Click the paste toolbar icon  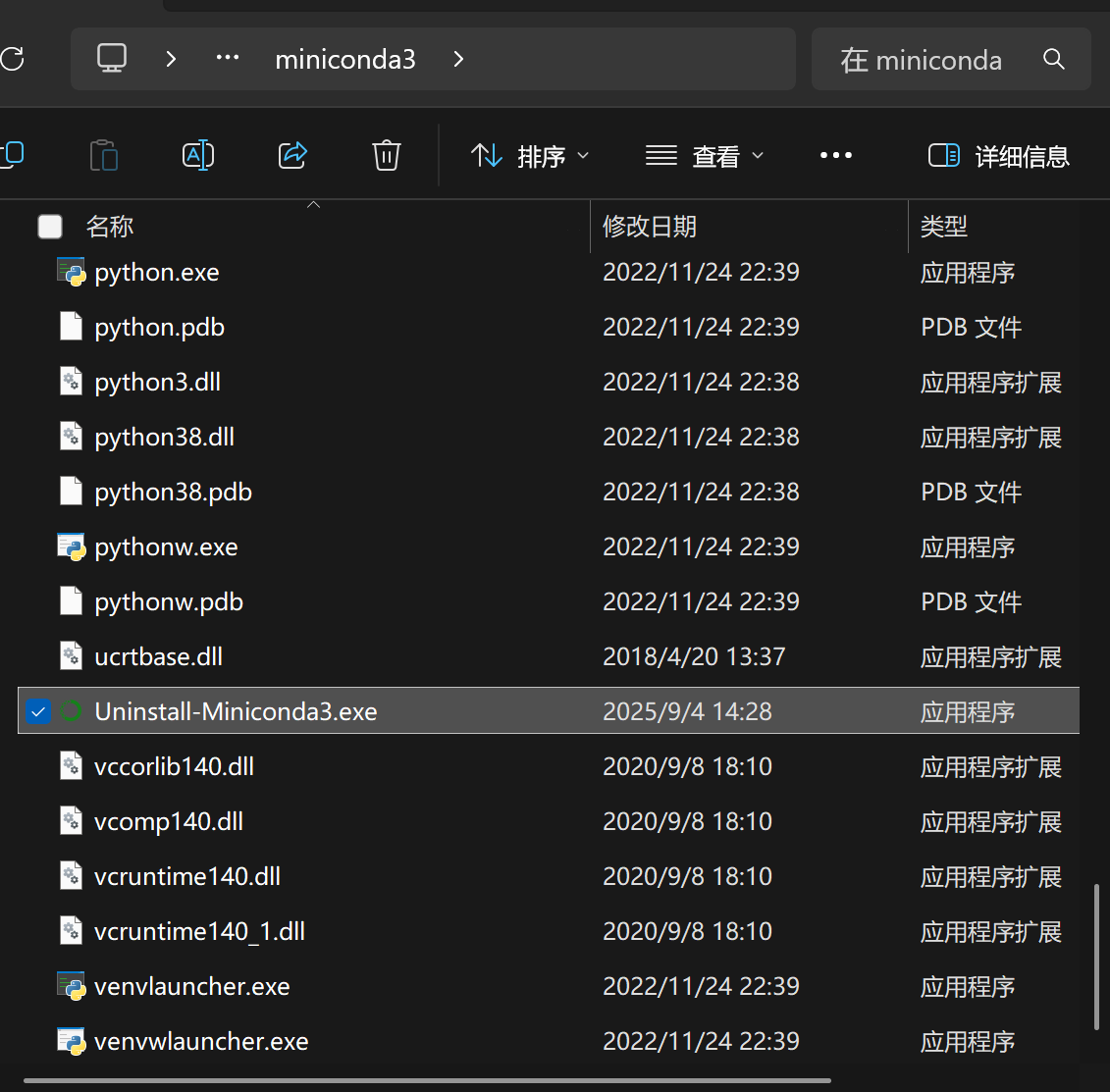point(104,155)
